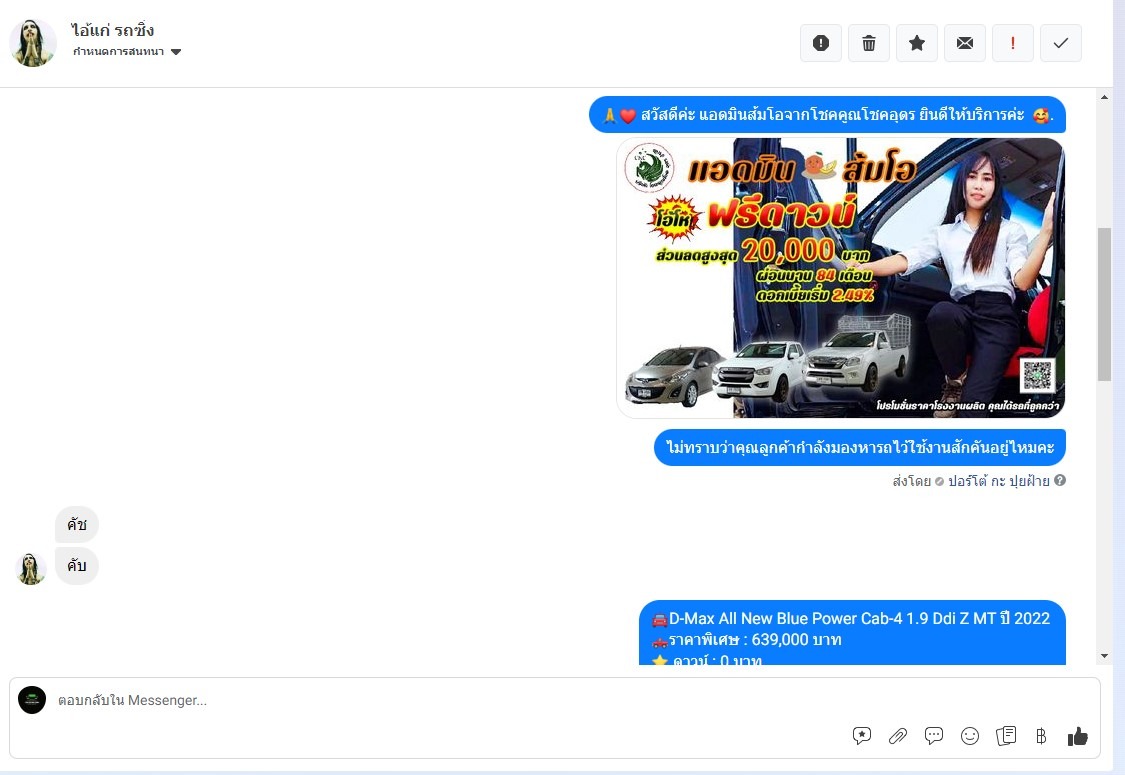Open the emoji picker
1125x775 pixels.
969,736
